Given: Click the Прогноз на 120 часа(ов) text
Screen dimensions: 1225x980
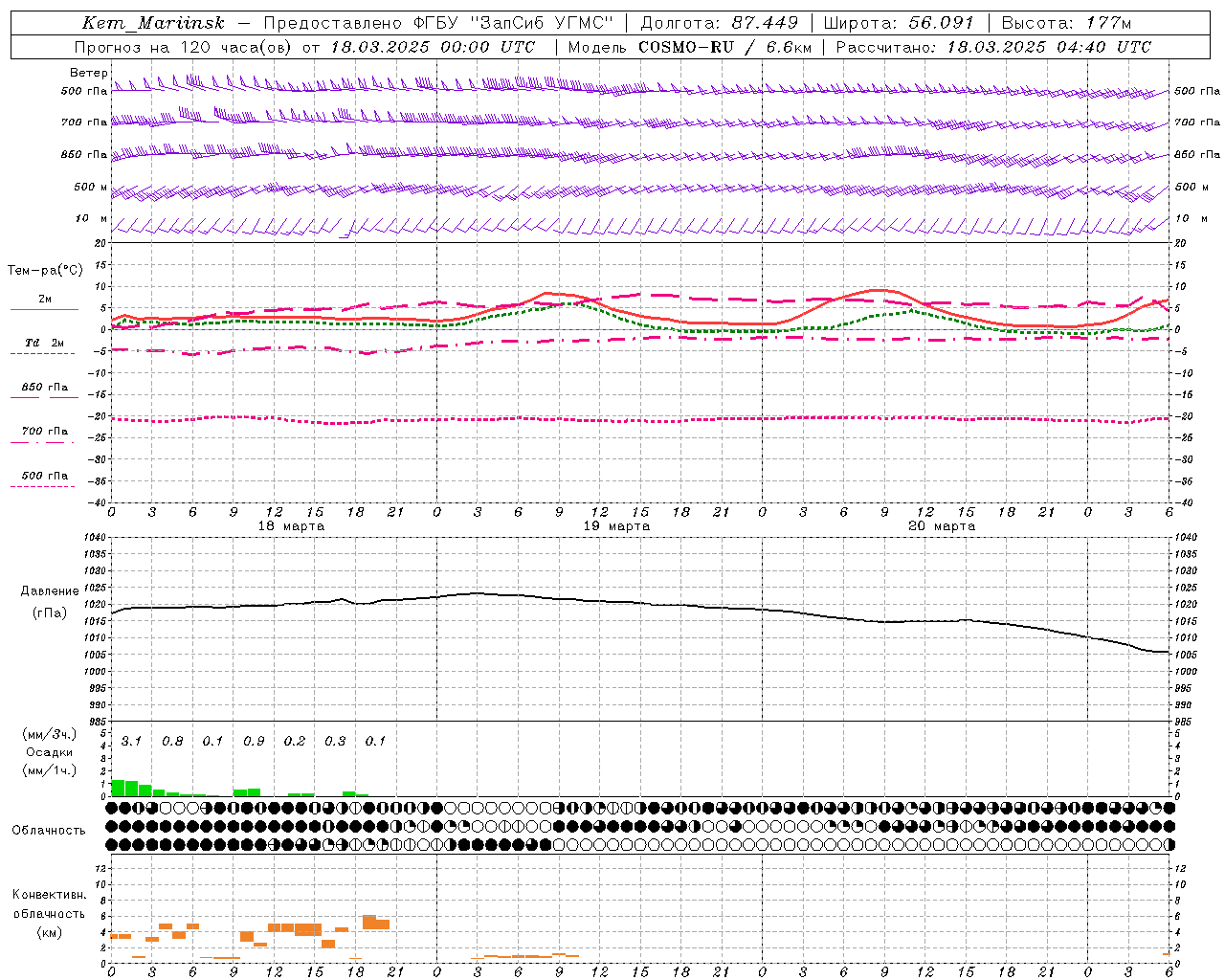Looking at the screenshot, I should click(185, 47).
